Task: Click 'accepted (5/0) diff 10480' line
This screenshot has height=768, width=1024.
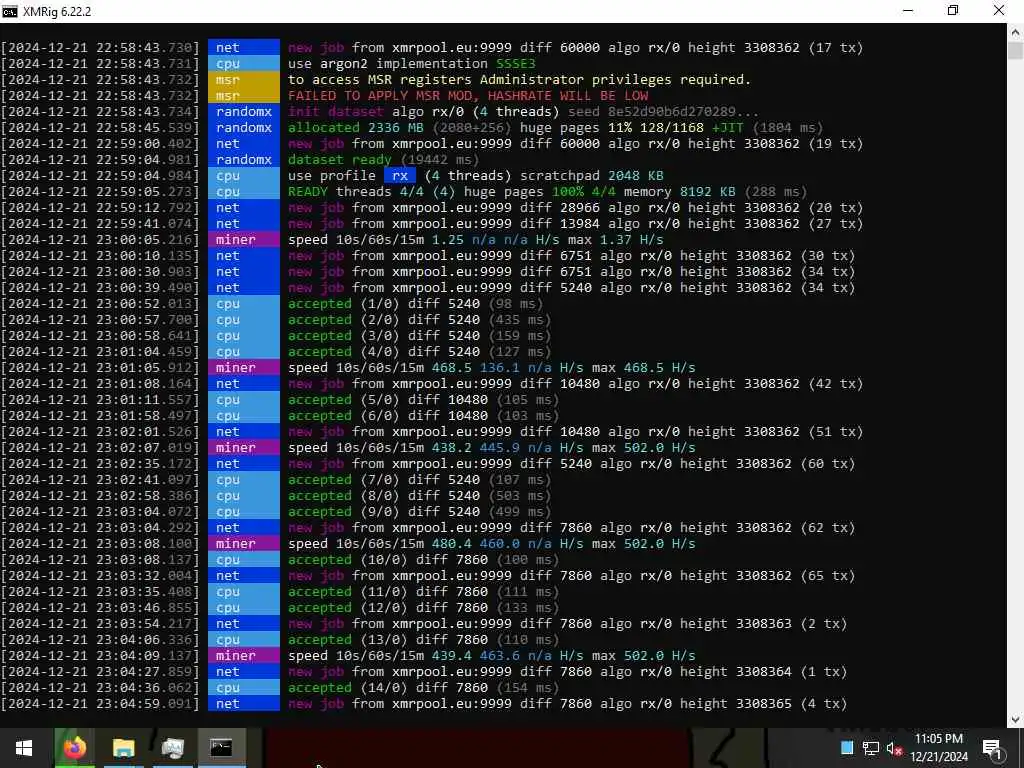Action: (423, 400)
